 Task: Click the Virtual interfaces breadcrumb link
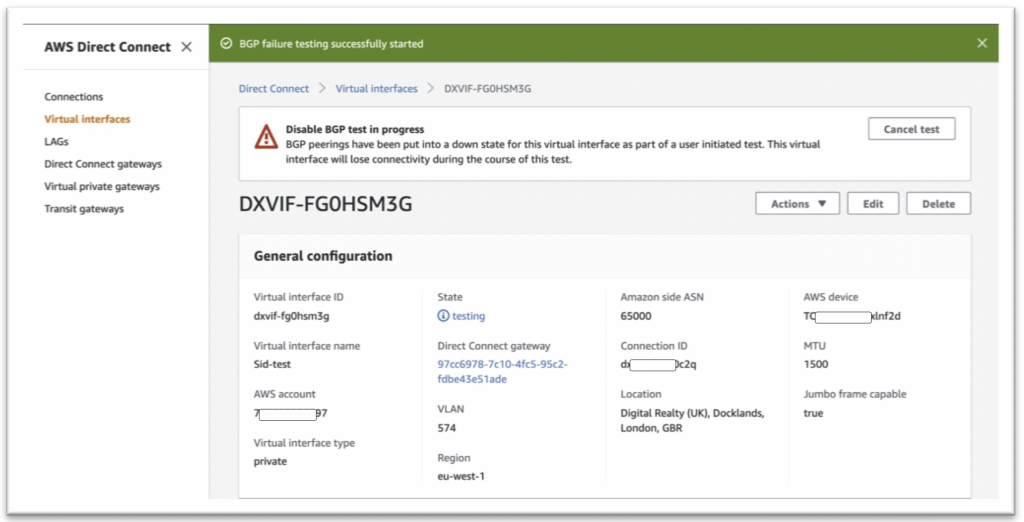[x=376, y=88]
